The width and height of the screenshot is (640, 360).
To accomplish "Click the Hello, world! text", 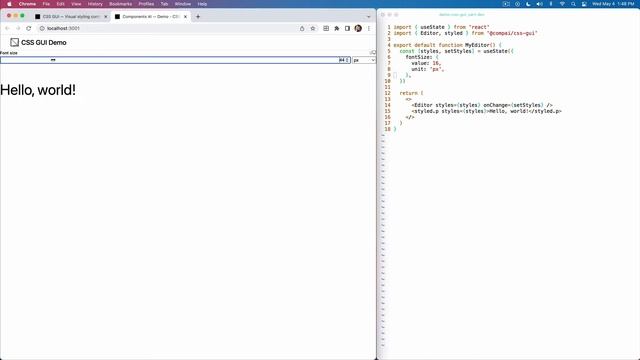I will tap(38, 90).
